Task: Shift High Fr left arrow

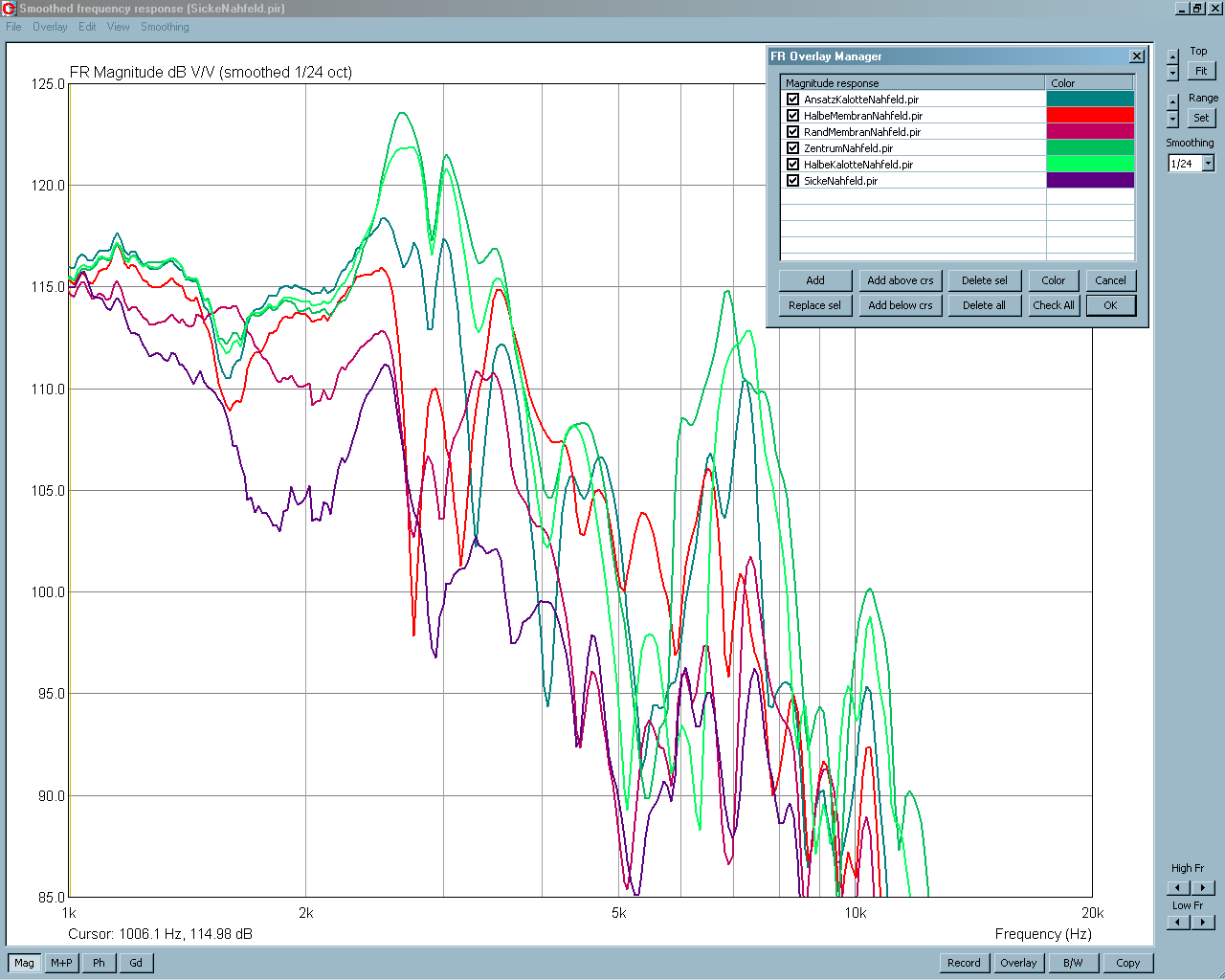Action: click(1179, 888)
